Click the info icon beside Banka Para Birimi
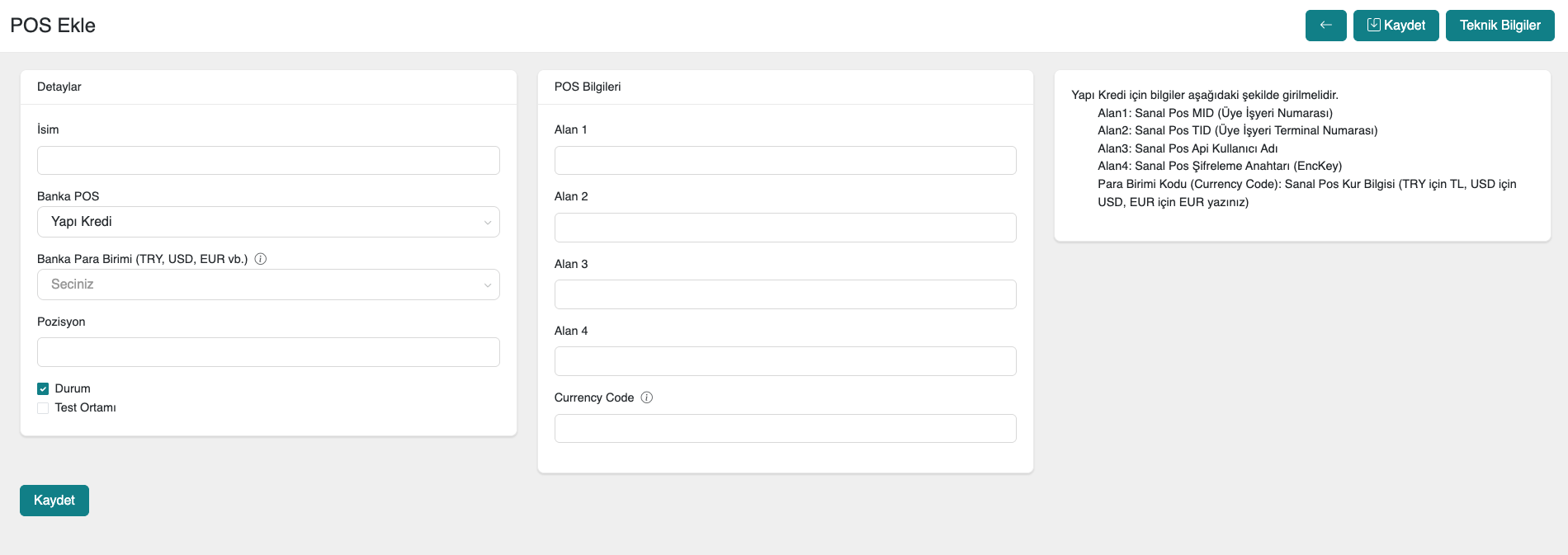This screenshot has height=555, width=1568. pyautogui.click(x=261, y=259)
